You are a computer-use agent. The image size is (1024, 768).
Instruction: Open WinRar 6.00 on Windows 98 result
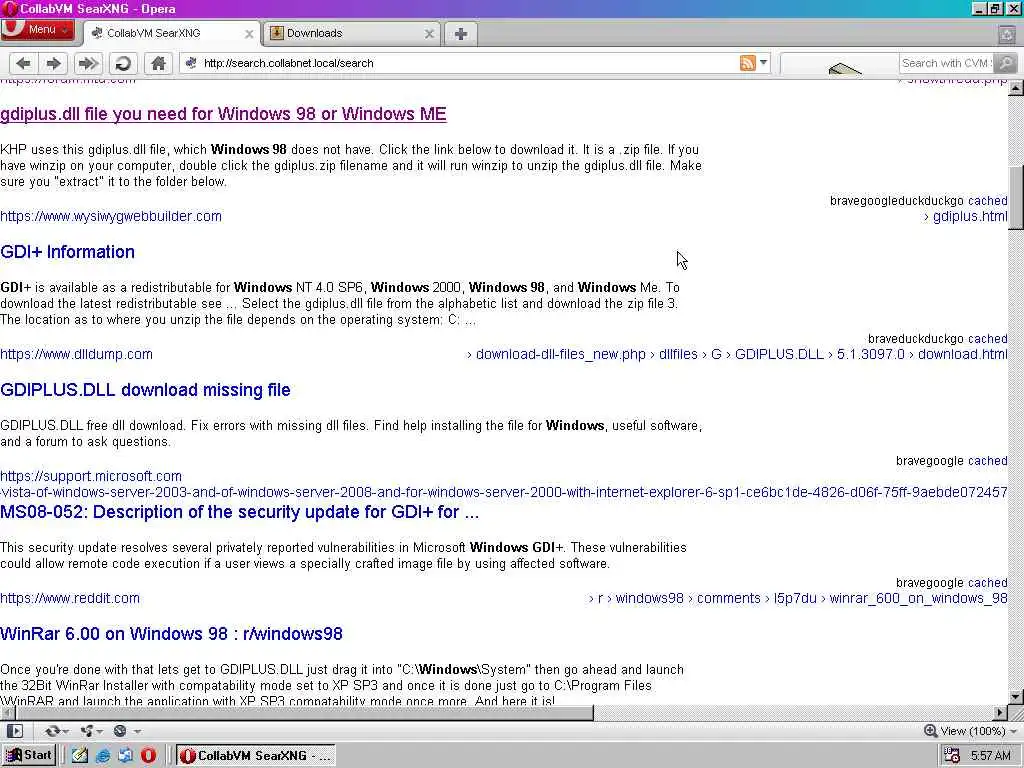171,634
